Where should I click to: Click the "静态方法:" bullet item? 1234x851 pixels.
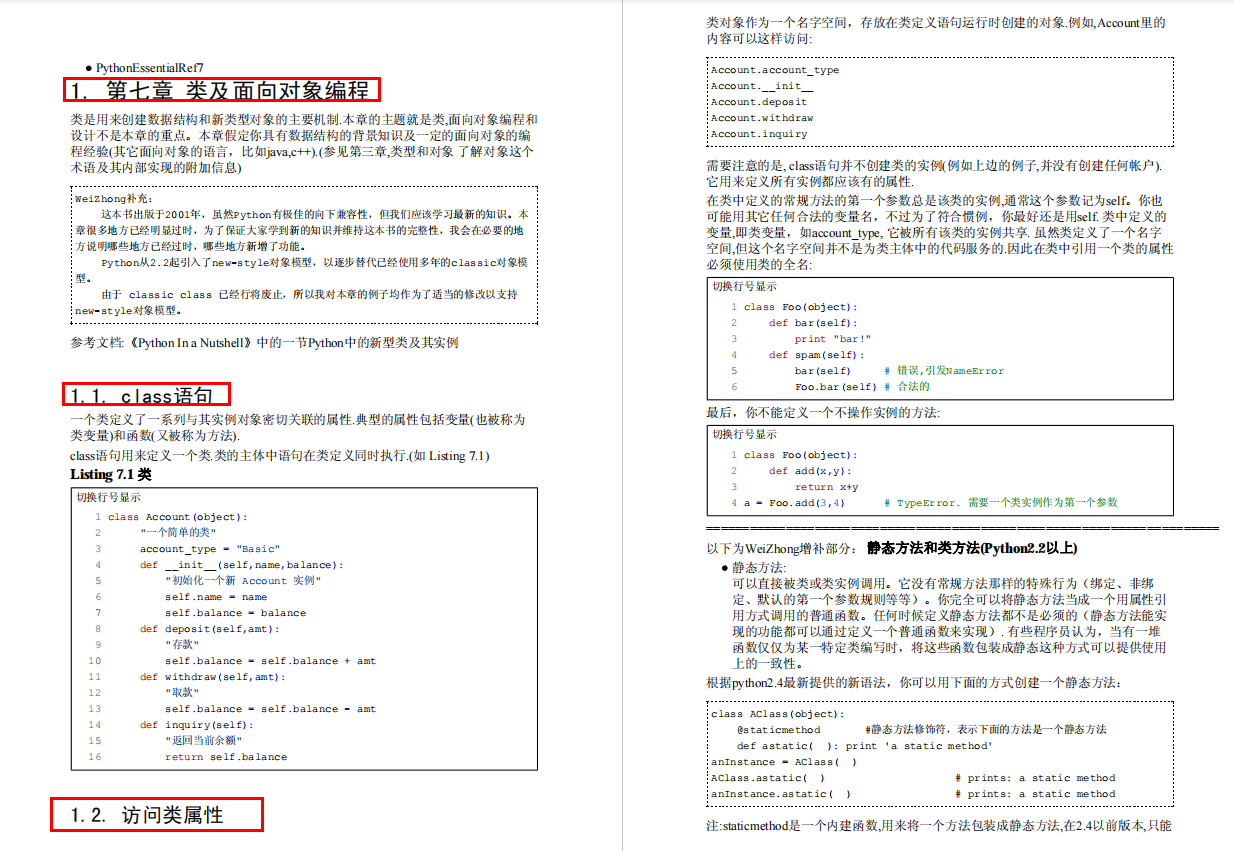759,567
